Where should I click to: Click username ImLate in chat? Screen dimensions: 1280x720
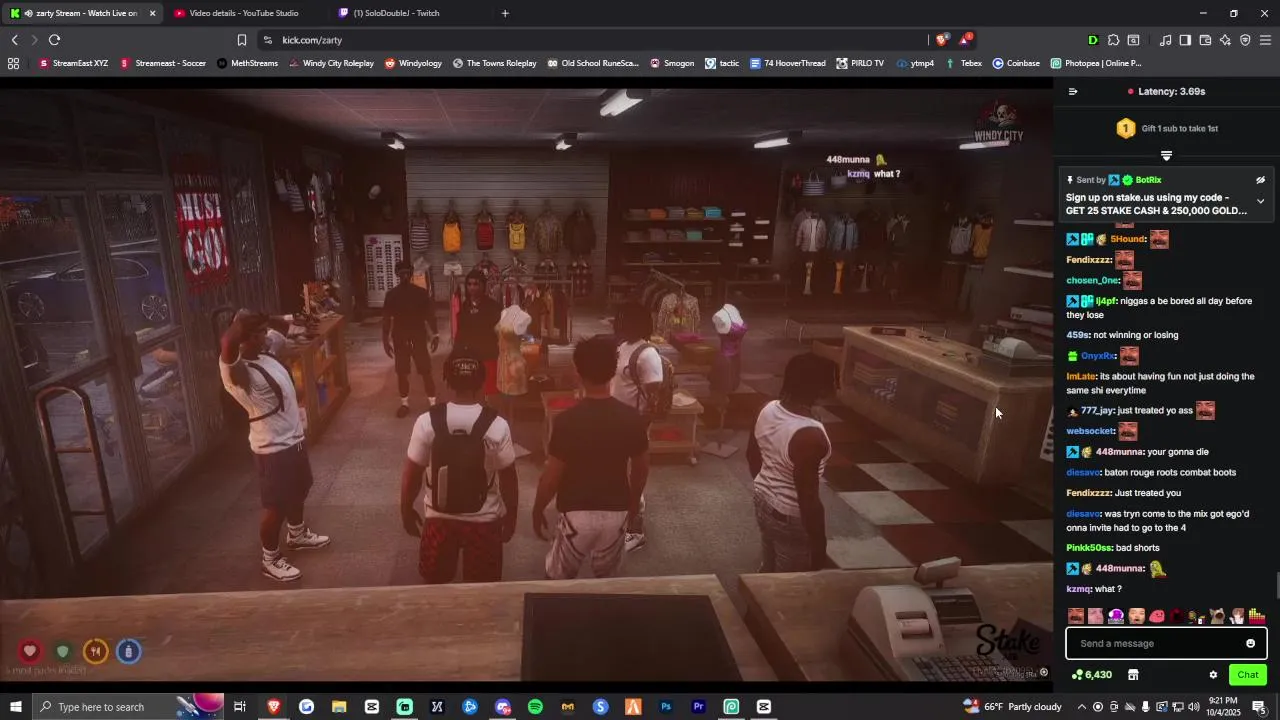(1081, 376)
